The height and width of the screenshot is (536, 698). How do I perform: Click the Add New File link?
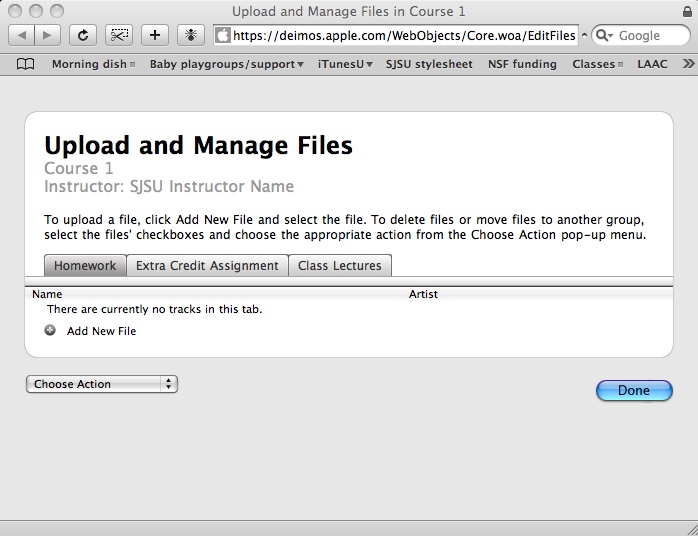pyautogui.click(x=101, y=331)
